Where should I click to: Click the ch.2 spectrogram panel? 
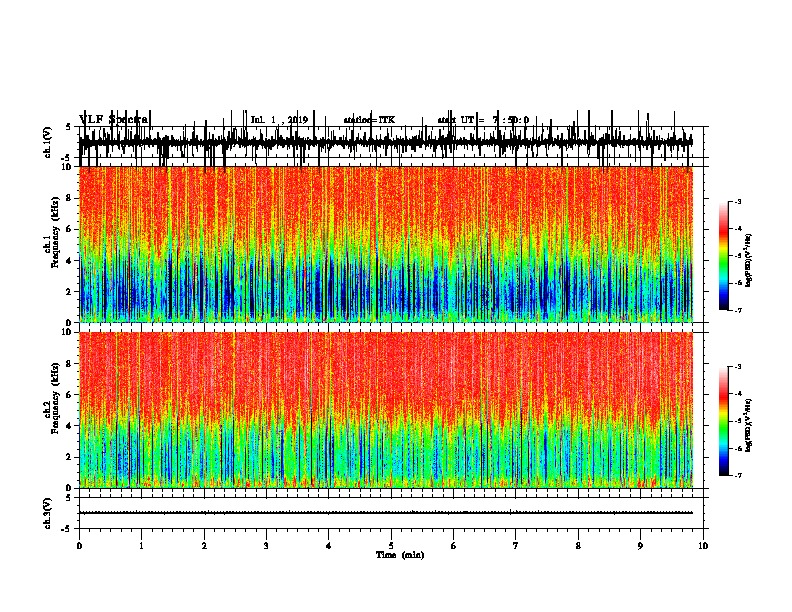[386, 410]
